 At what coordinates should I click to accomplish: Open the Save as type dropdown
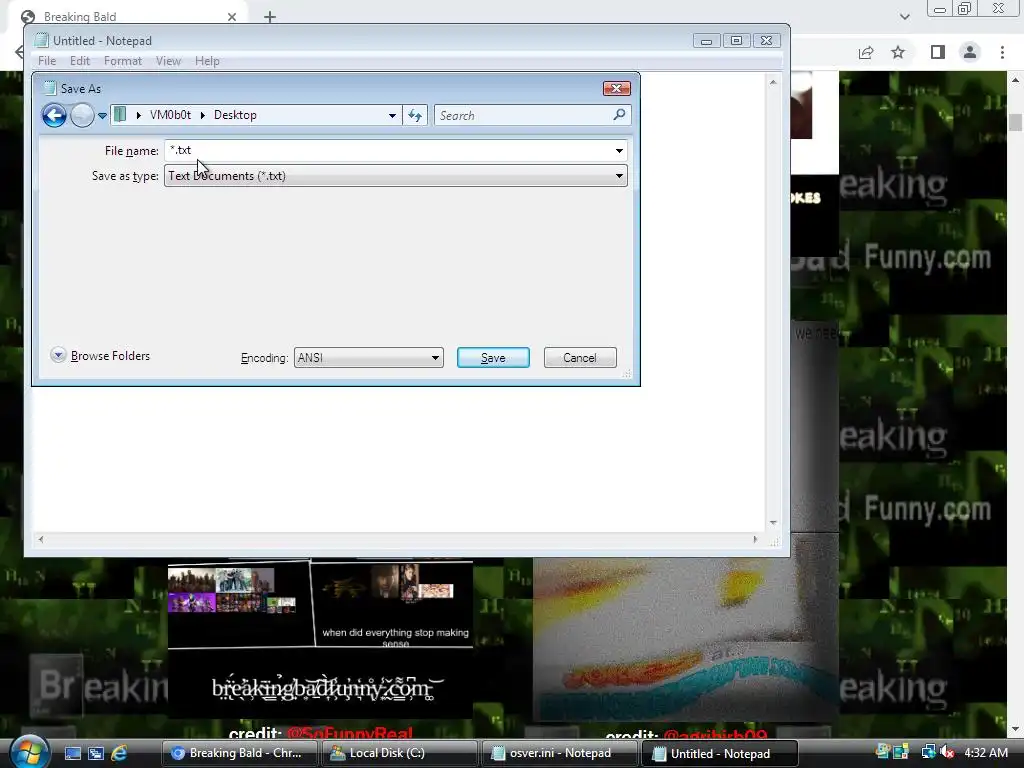pos(396,176)
